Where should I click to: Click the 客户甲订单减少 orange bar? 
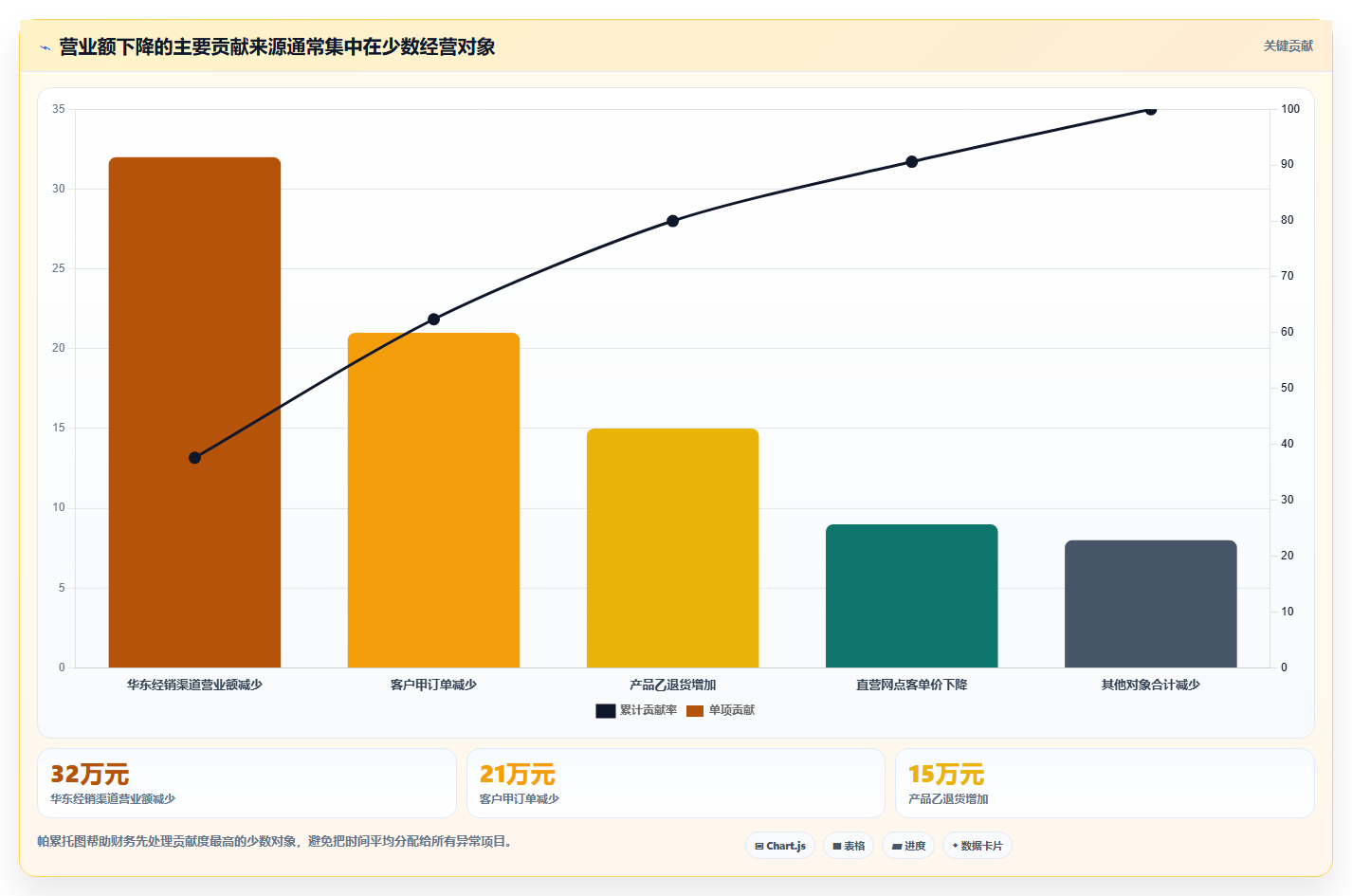pyautogui.click(x=433, y=500)
